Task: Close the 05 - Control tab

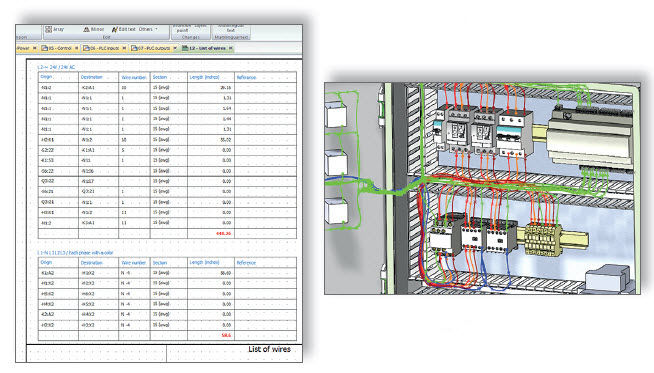Action: click(76, 48)
